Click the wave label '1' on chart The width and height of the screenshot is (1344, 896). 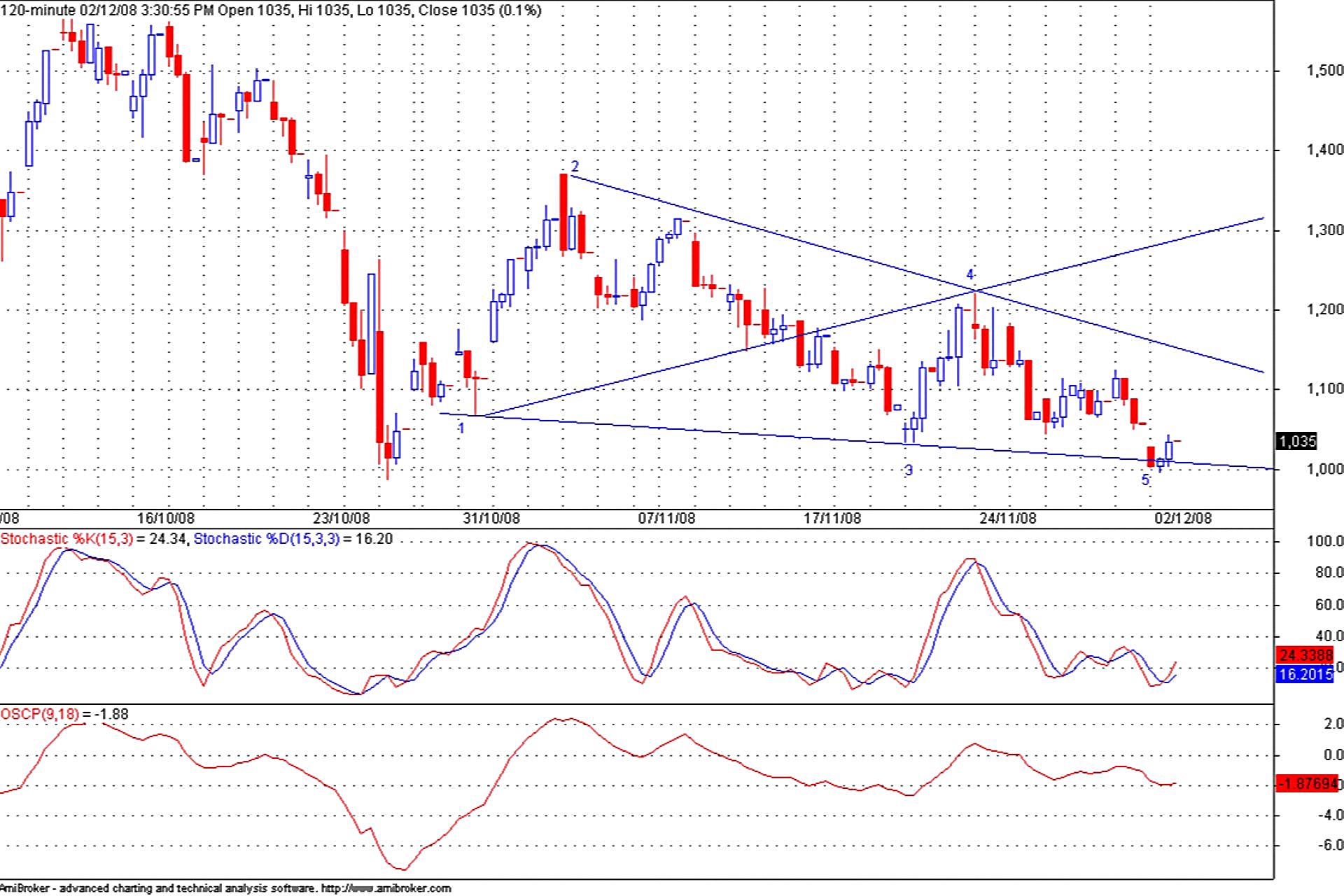coord(461,428)
